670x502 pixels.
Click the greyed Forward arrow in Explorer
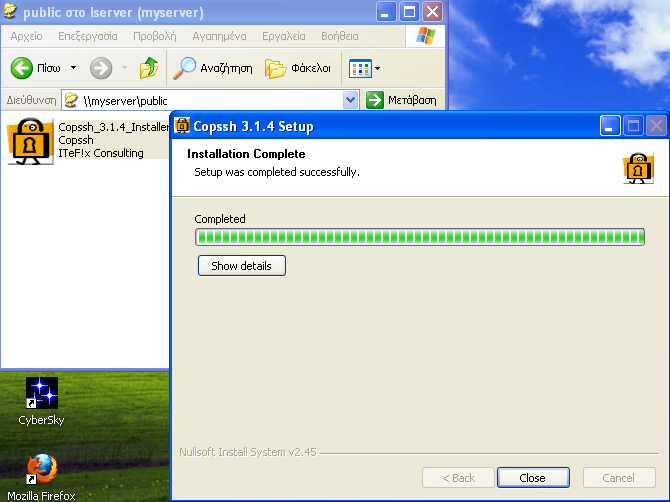101,68
